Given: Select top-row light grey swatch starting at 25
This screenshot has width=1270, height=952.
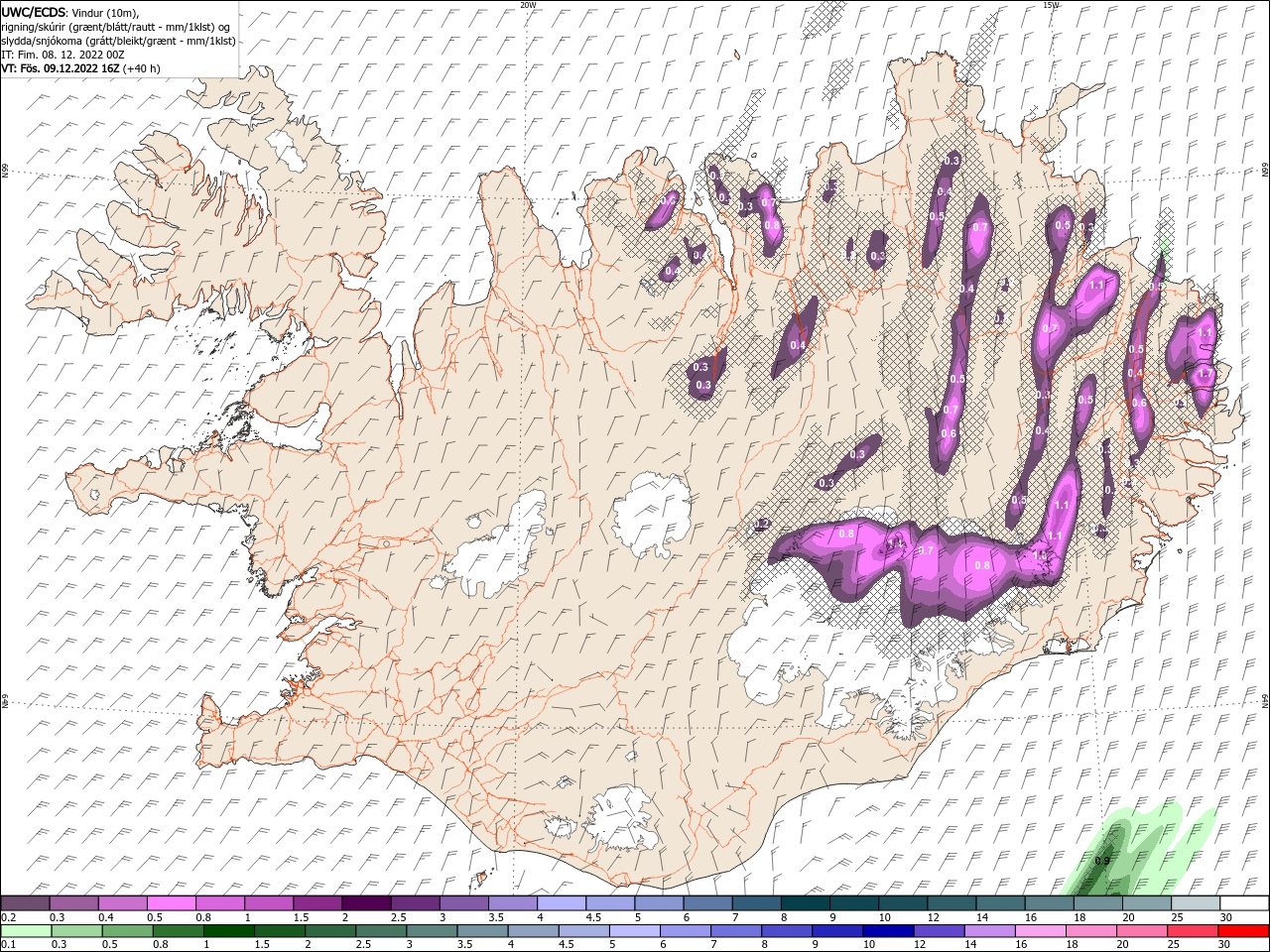Looking at the screenshot, I should pos(1196,903).
